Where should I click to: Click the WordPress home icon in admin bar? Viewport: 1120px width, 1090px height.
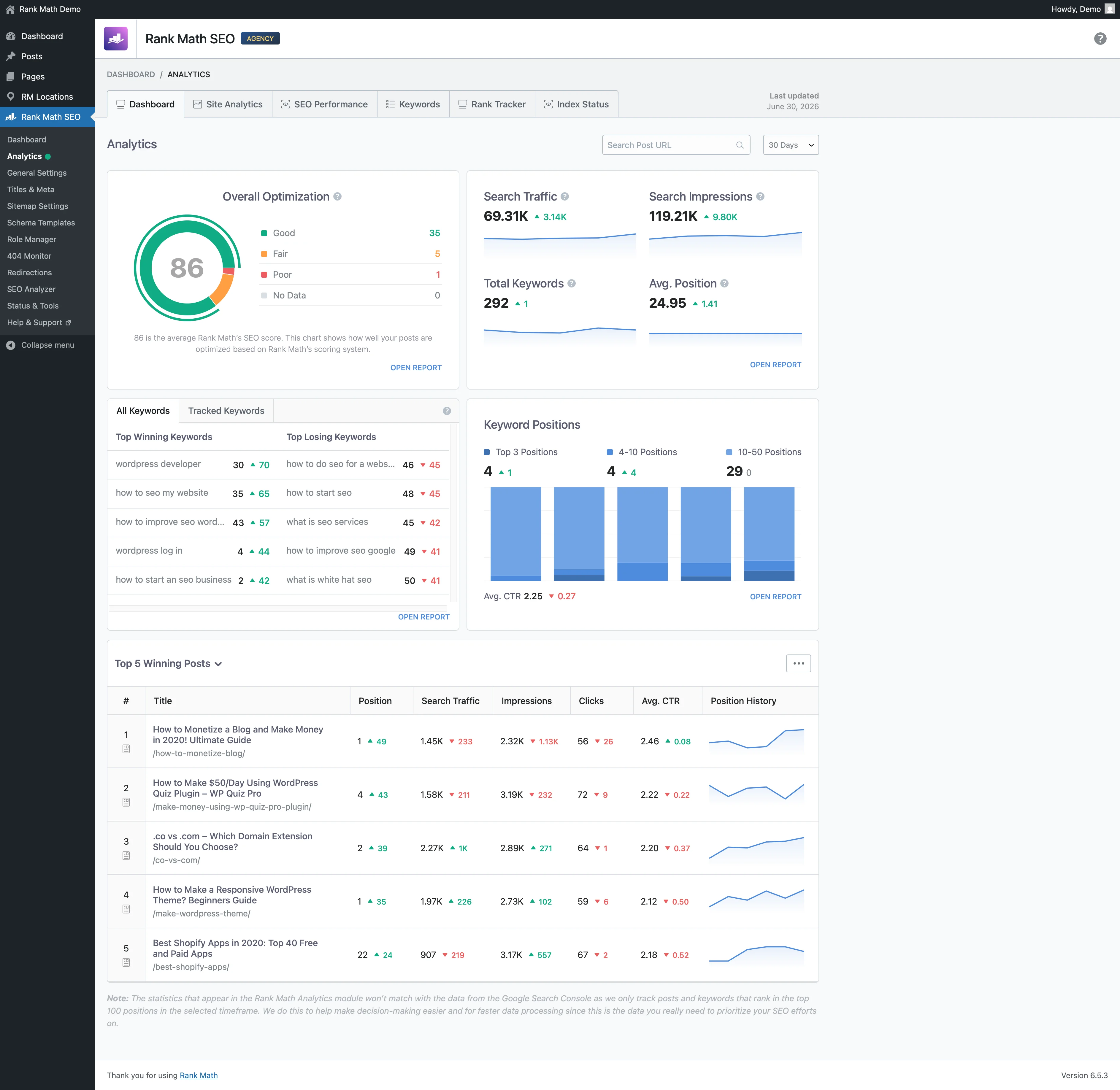pos(10,9)
